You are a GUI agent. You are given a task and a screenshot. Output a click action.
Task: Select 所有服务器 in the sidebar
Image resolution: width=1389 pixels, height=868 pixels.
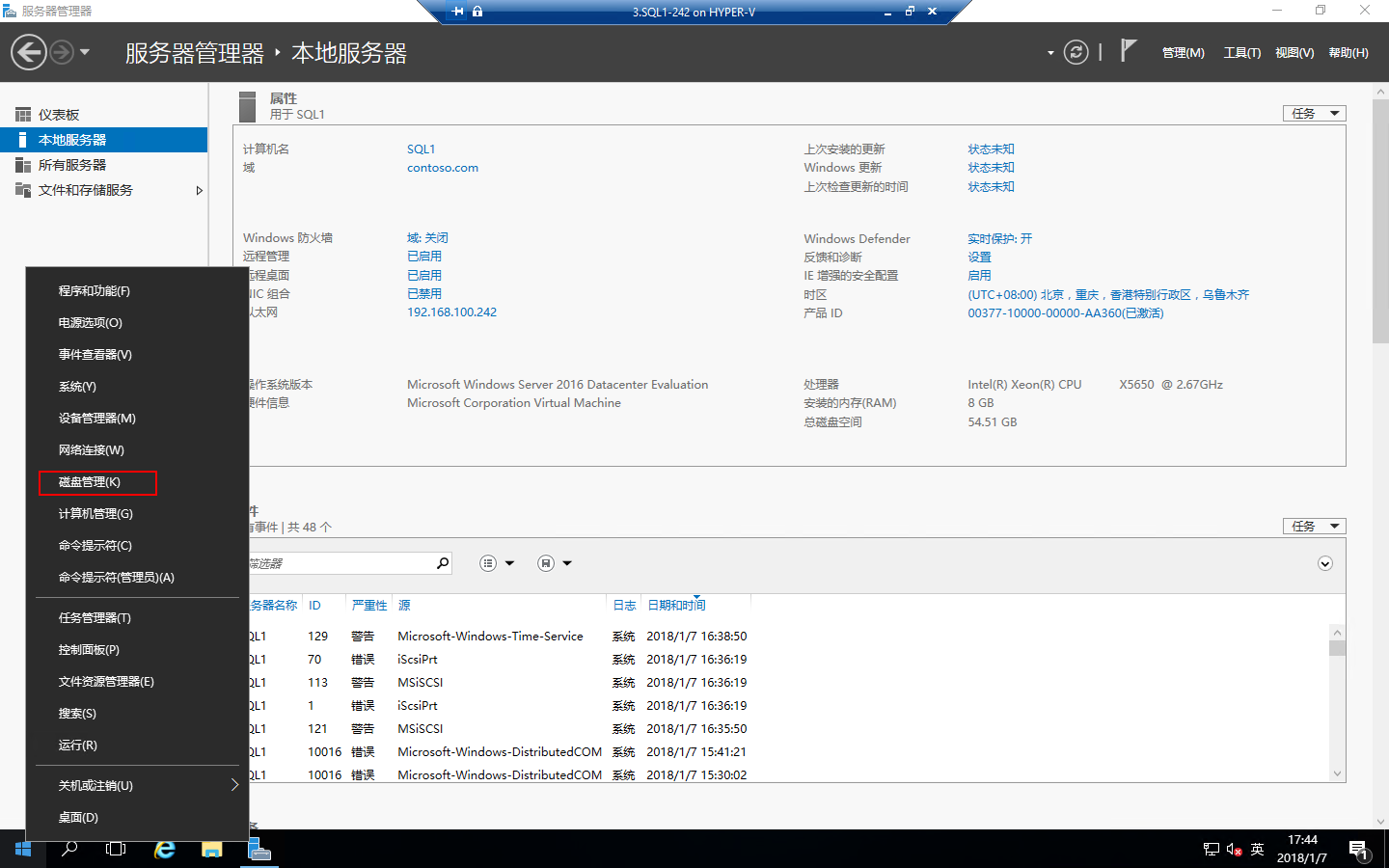pos(103,165)
